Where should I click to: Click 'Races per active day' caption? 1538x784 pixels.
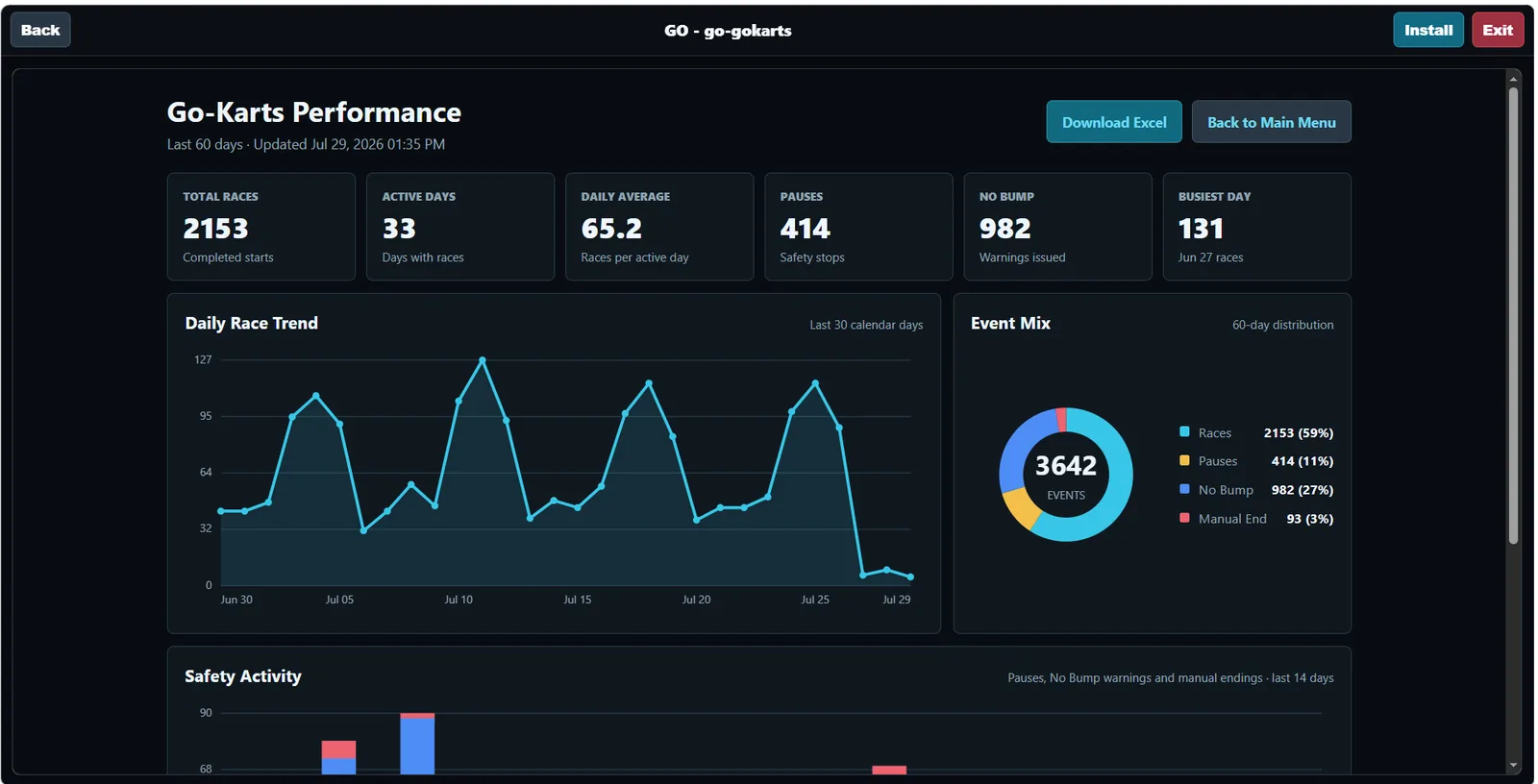pyautogui.click(x=635, y=257)
